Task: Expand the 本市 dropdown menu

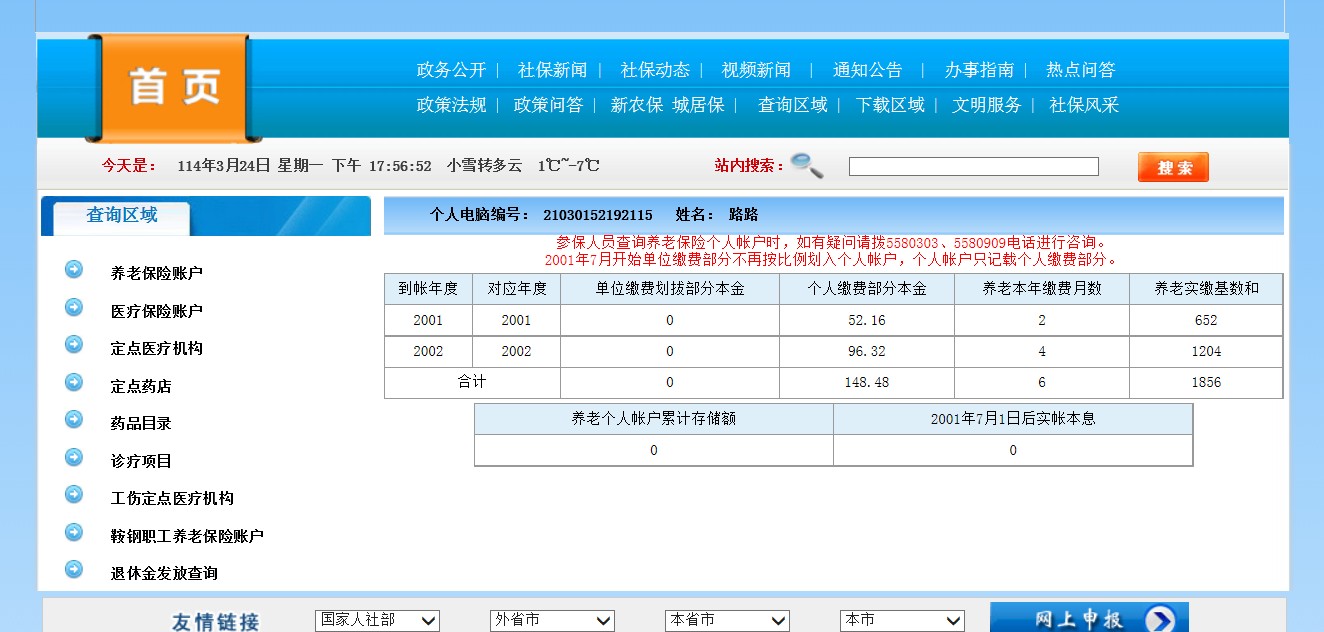Action: click(x=902, y=621)
